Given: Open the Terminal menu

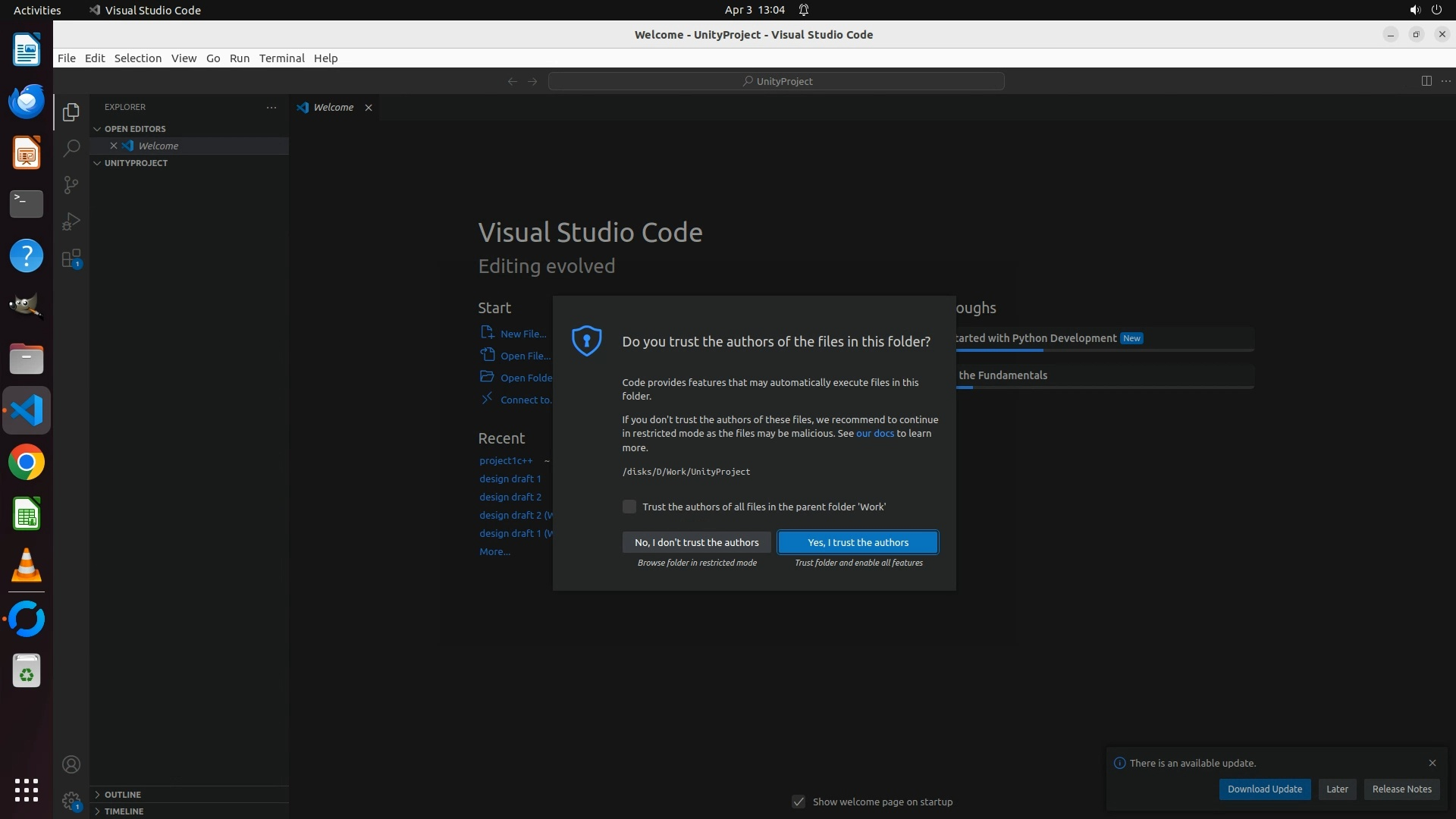Looking at the screenshot, I should (x=281, y=58).
